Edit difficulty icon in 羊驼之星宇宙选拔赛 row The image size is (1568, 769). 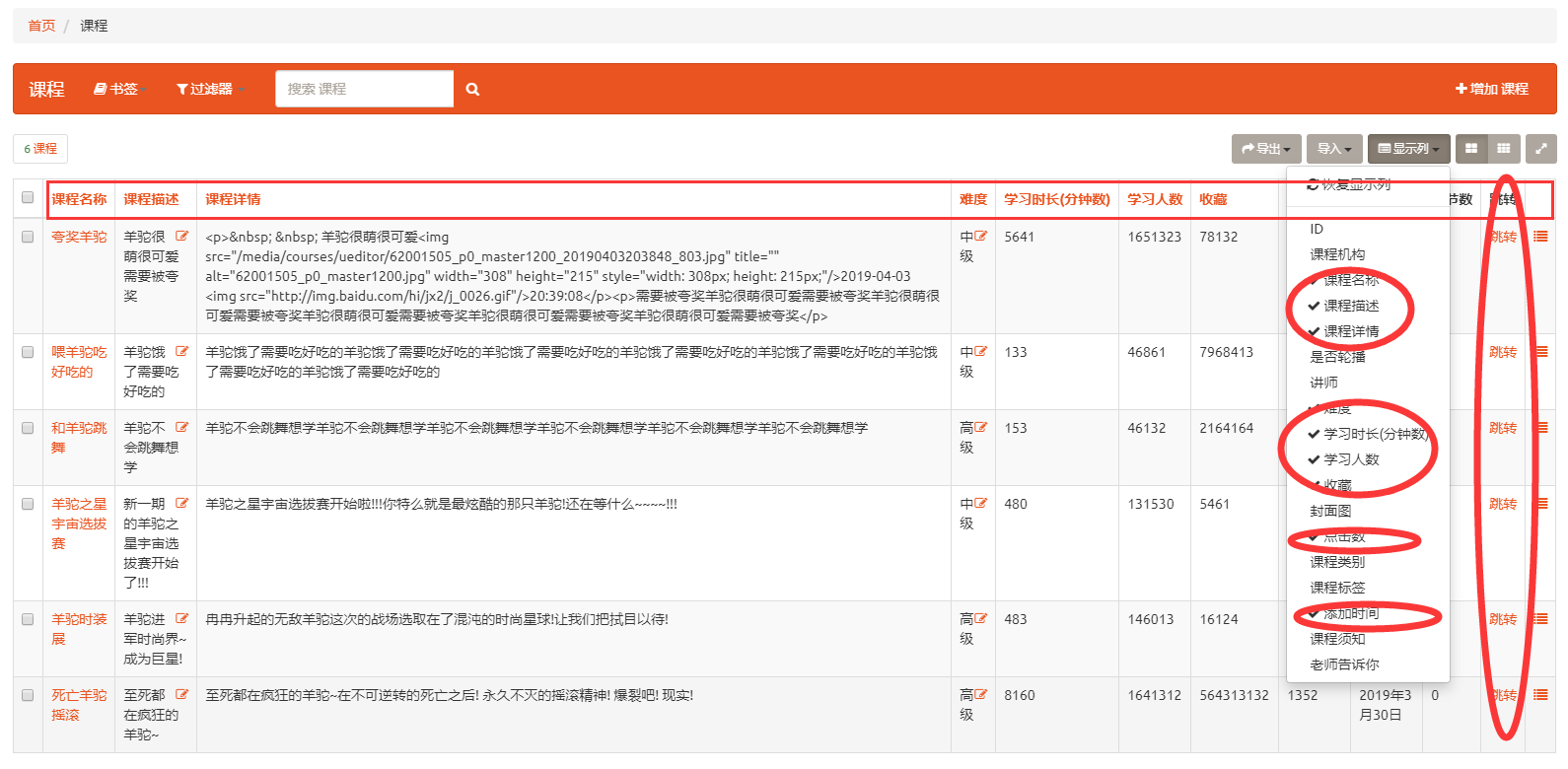(x=981, y=504)
